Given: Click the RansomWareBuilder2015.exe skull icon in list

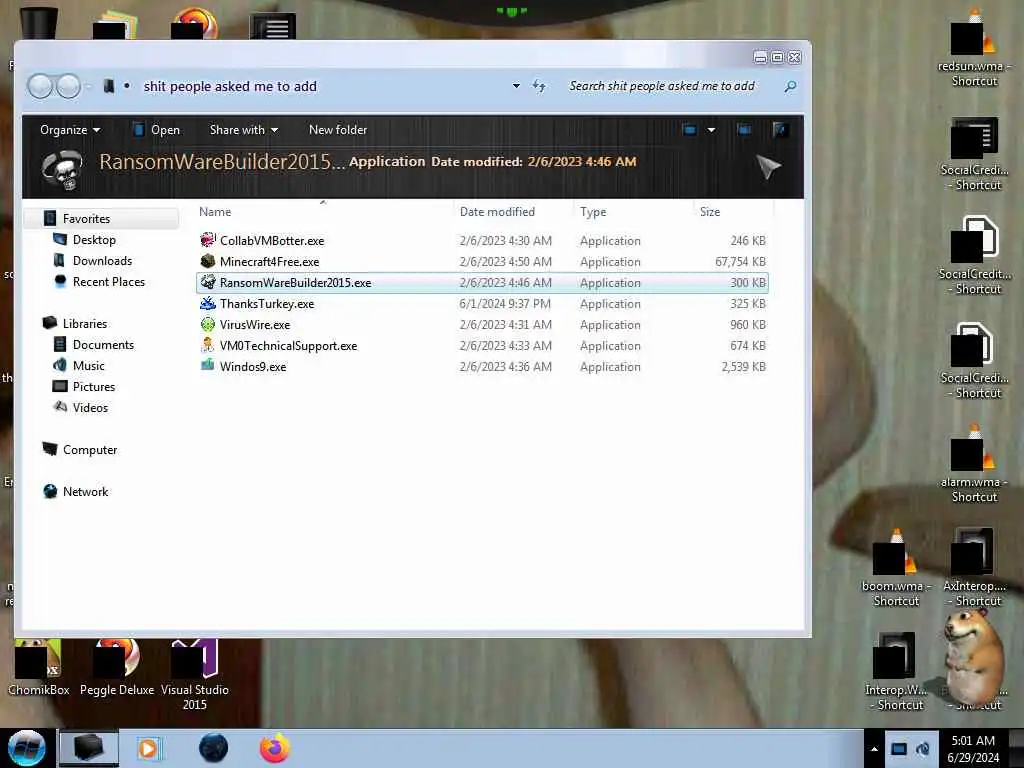Looking at the screenshot, I should pyautogui.click(x=208, y=282).
